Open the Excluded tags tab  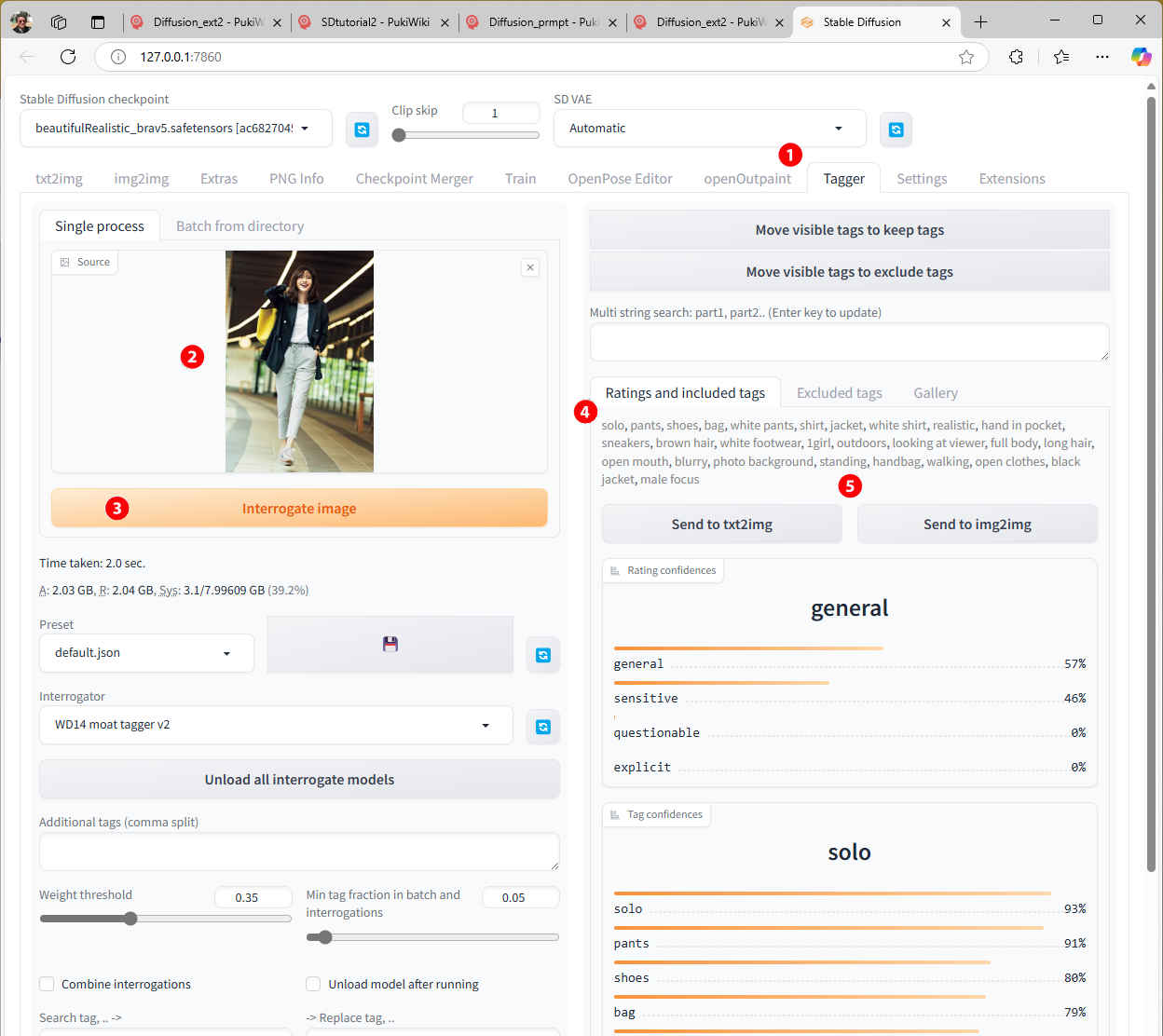[839, 393]
